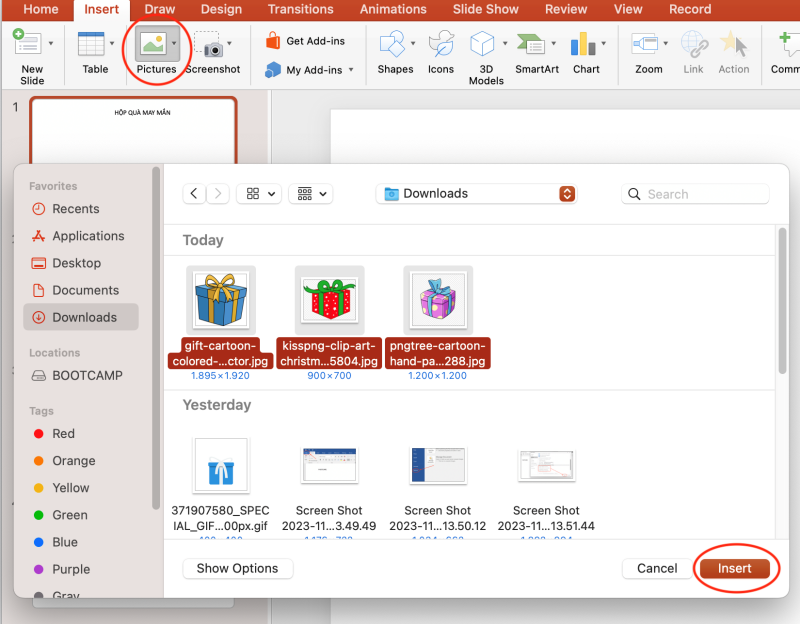The image size is (800, 624).
Task: Select Documents in sidebar
Action: (x=81, y=290)
